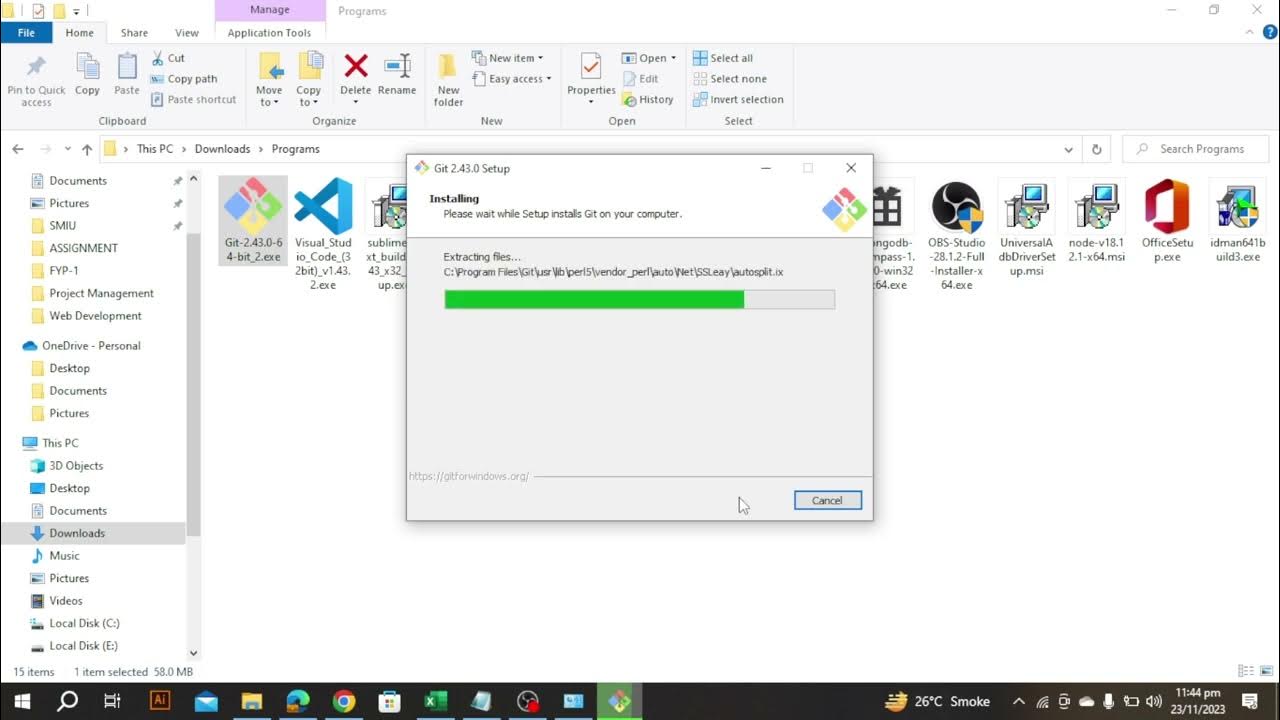Open SMIU folder in navigation pane
The height and width of the screenshot is (720, 1280).
click(x=62, y=225)
